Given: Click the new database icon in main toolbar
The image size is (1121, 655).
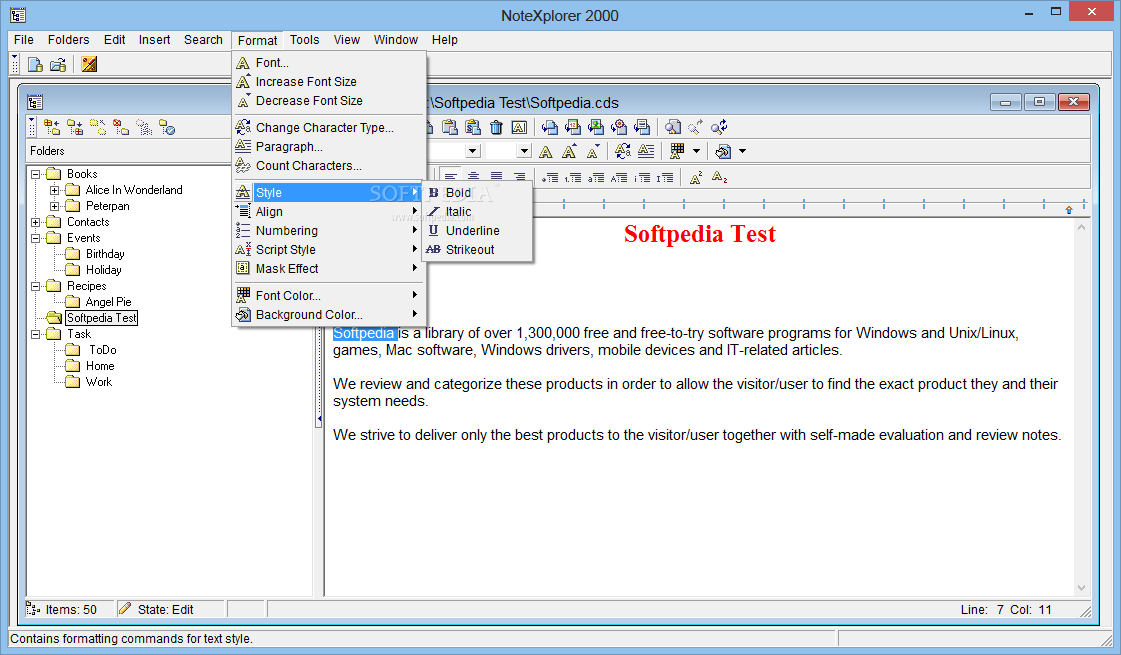Looking at the screenshot, I should click(x=35, y=64).
